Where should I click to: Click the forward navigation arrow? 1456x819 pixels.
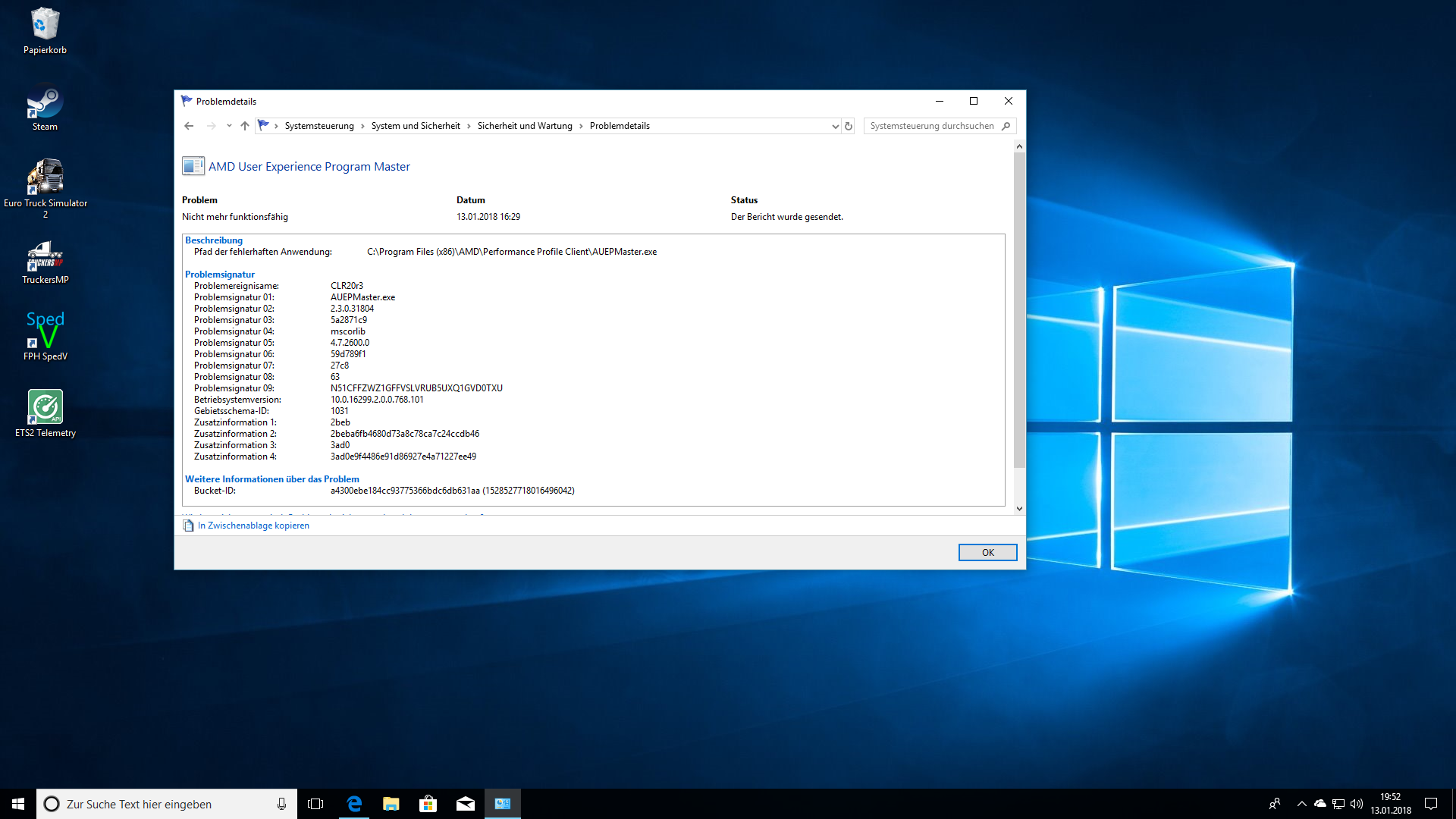pos(212,126)
